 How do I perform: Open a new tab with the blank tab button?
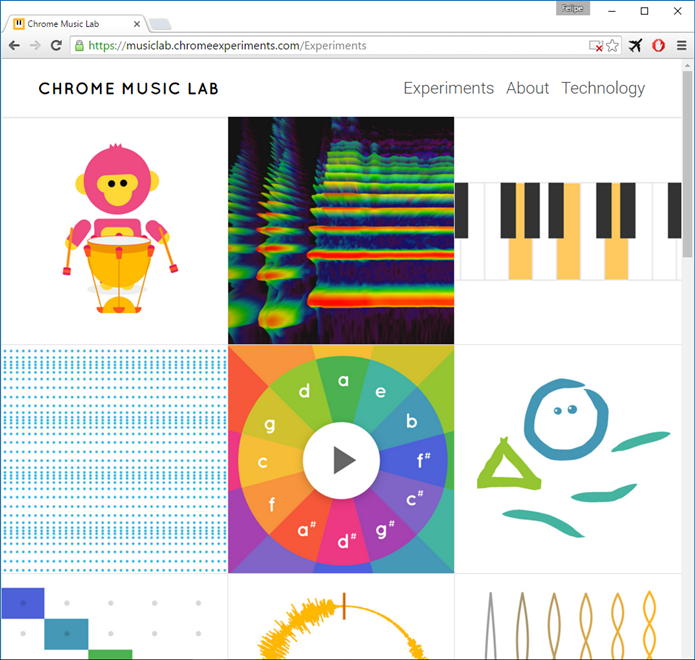(160, 24)
